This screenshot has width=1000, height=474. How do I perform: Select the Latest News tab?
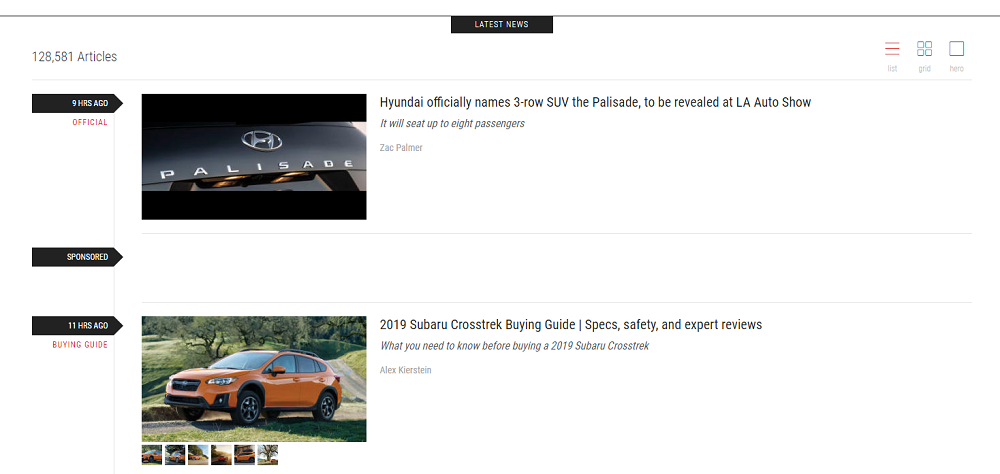(501, 24)
